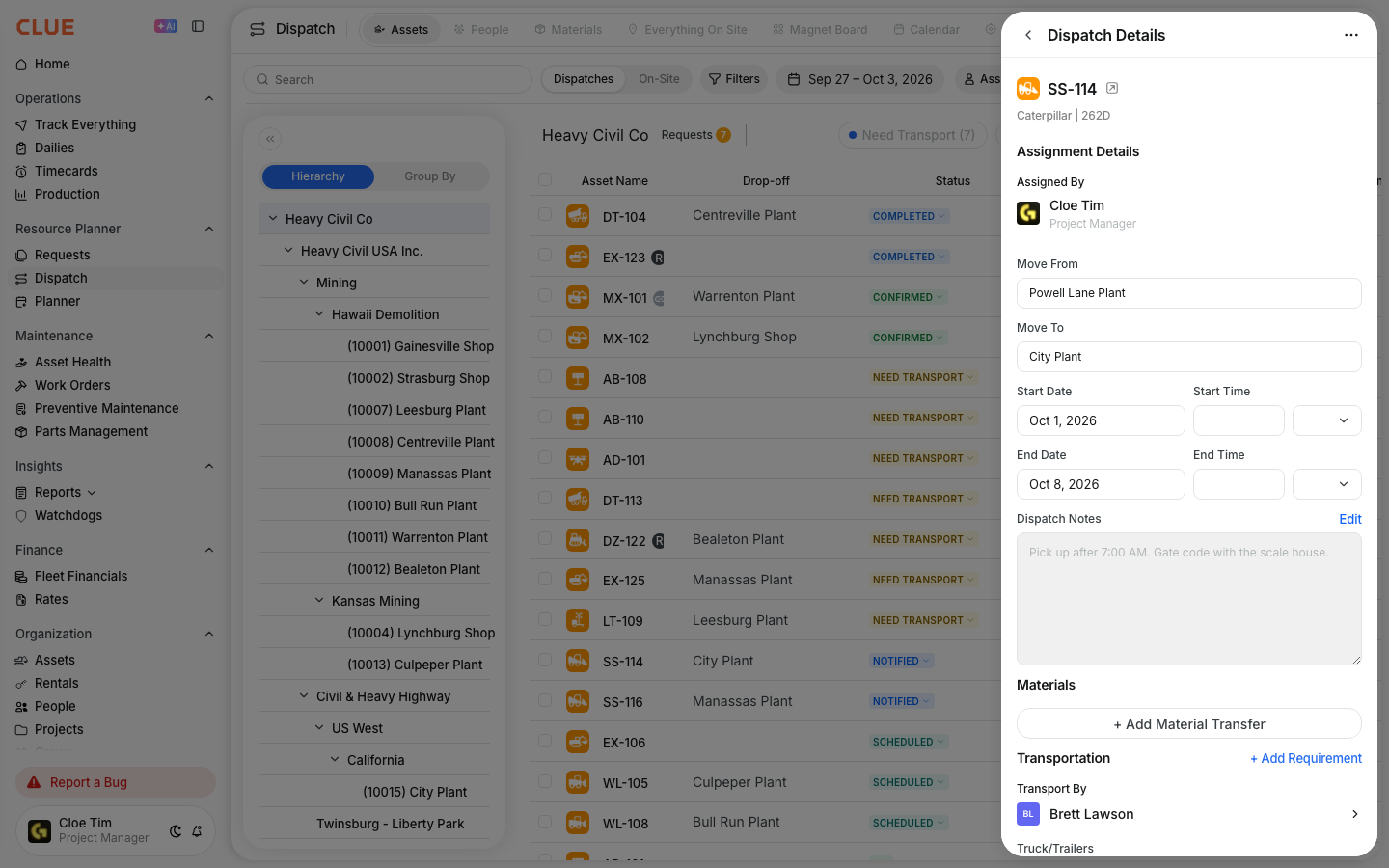Open Work Orders in sidebar

click(72, 385)
